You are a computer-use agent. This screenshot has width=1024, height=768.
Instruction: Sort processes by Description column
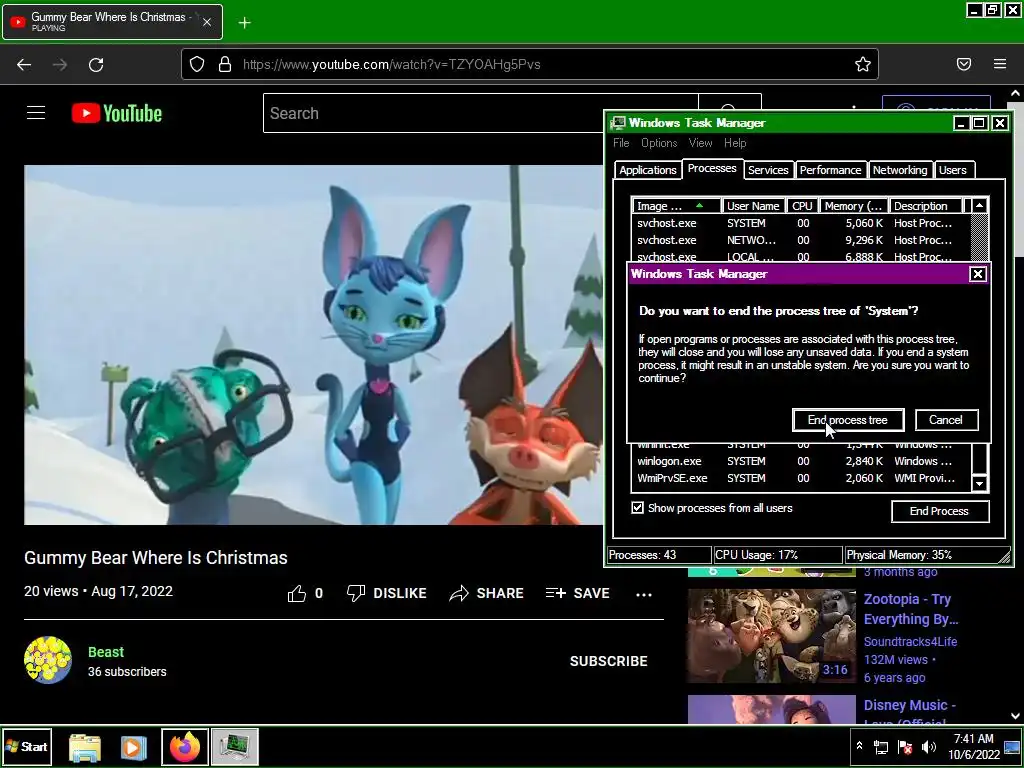coord(925,206)
